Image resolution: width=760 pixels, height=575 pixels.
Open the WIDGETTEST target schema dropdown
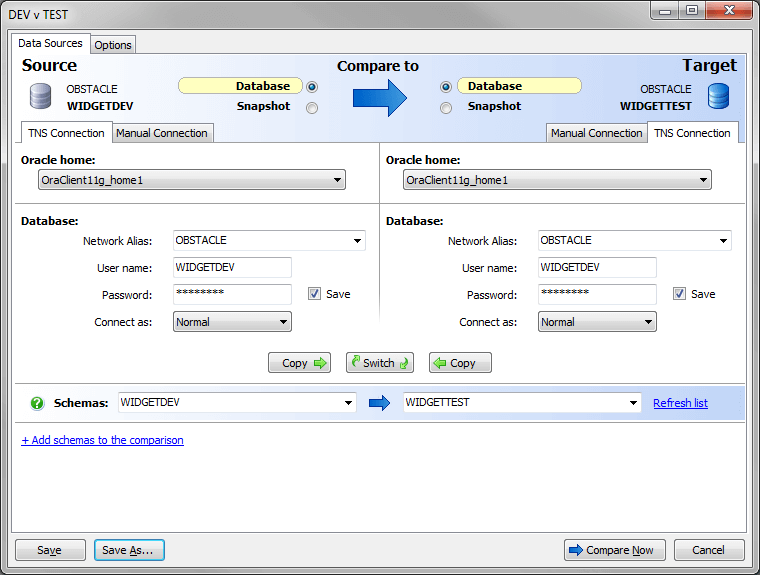633,403
